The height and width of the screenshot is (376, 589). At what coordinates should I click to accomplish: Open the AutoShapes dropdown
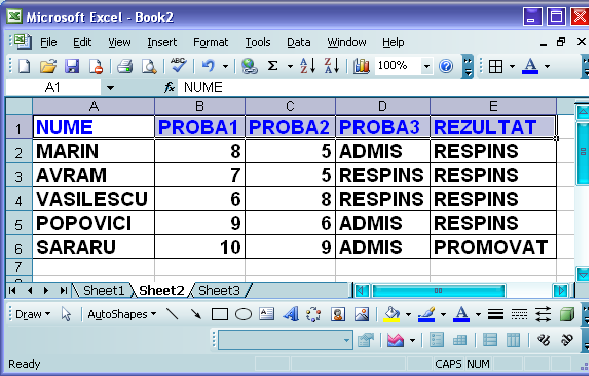point(122,314)
